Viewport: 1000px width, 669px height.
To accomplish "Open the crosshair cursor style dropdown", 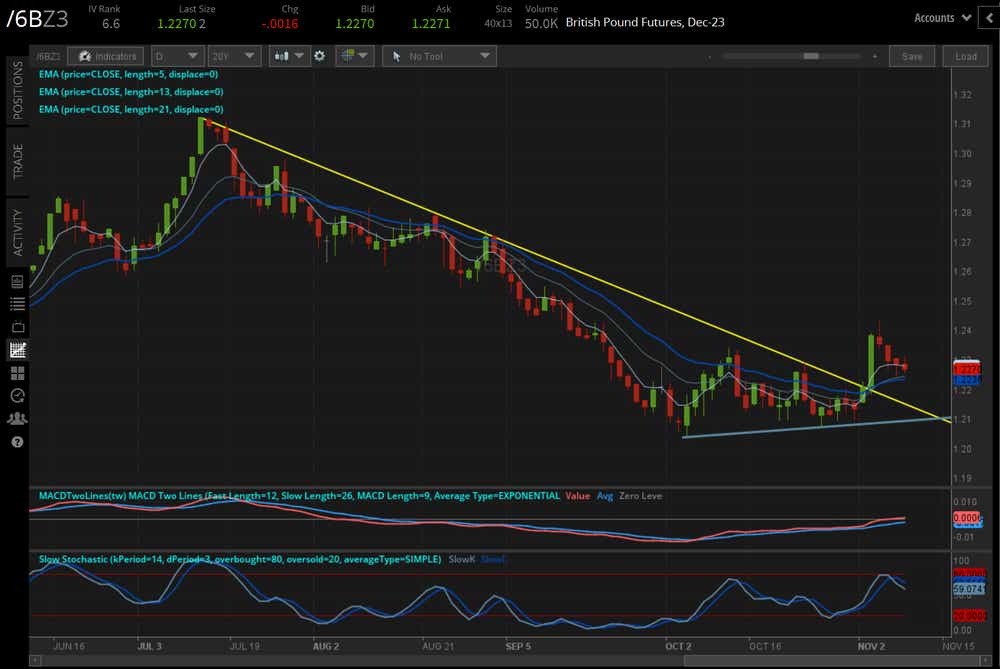I will coord(355,56).
